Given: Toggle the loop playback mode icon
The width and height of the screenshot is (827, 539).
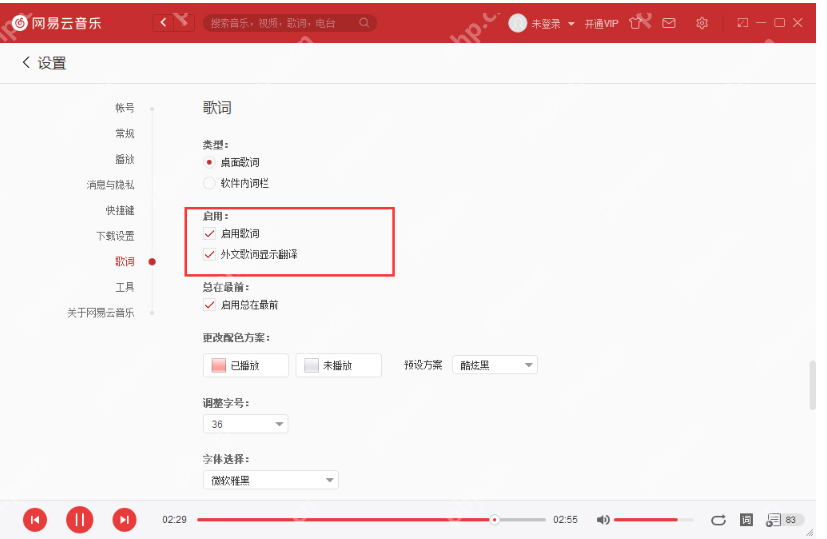Looking at the screenshot, I should [x=717, y=520].
